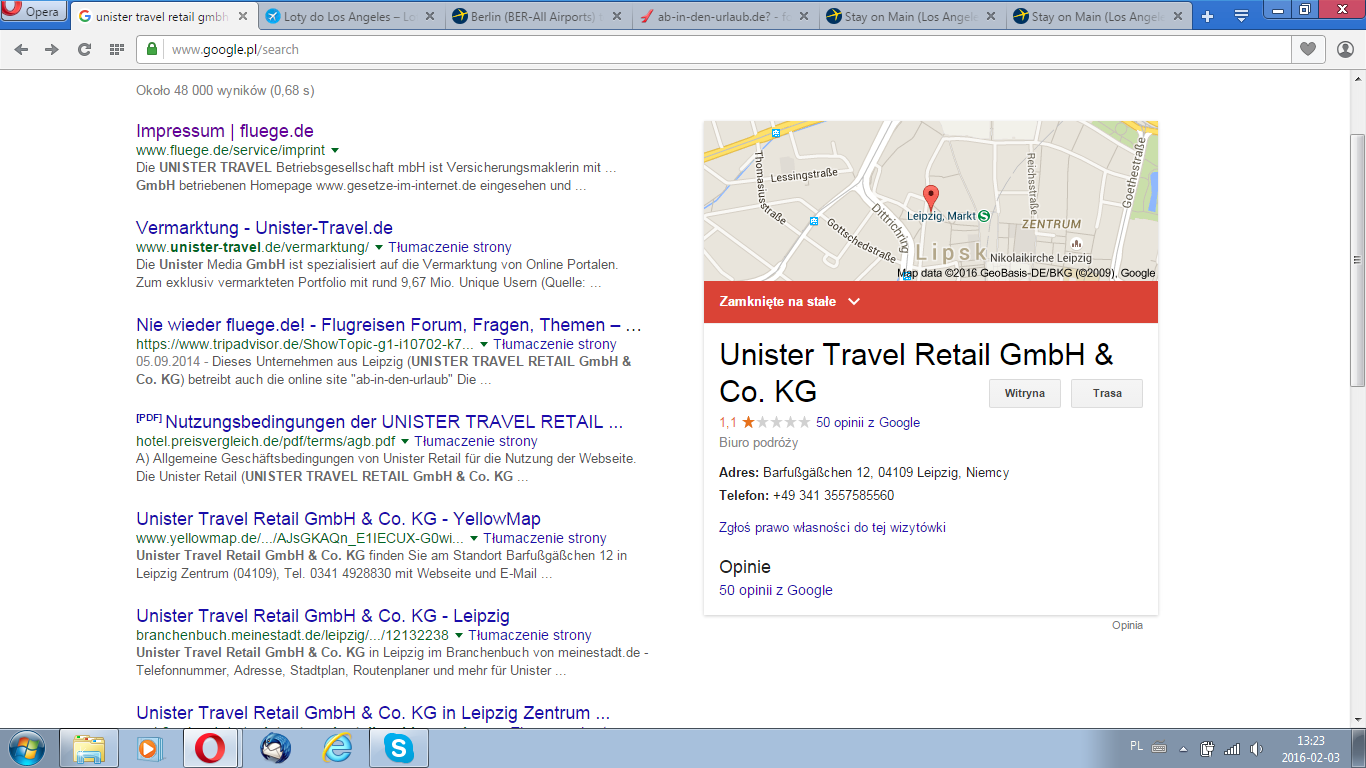Open the Nutzungsbedingungen PDF result

tap(394, 422)
